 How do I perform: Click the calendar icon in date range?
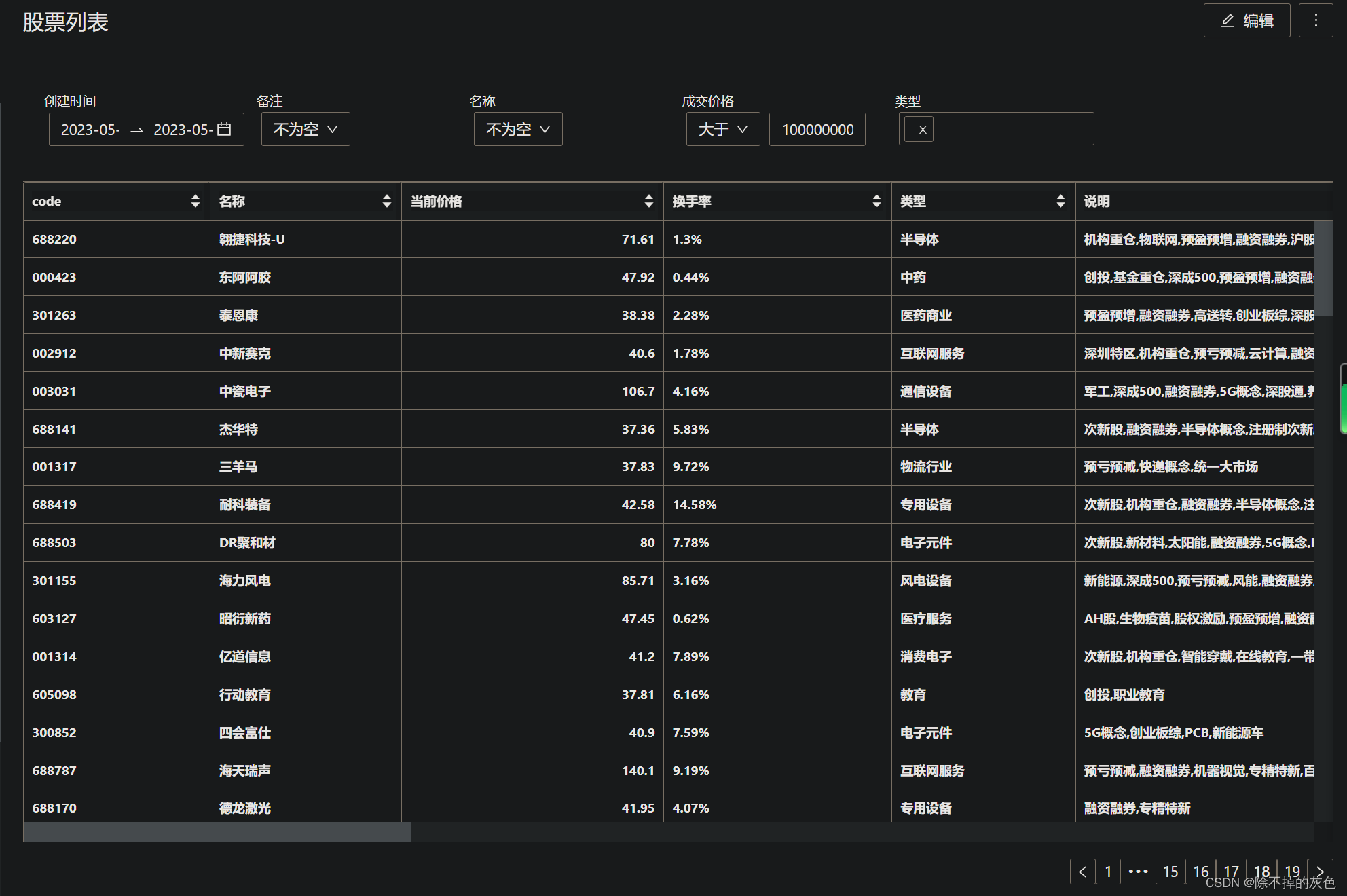[x=224, y=129]
